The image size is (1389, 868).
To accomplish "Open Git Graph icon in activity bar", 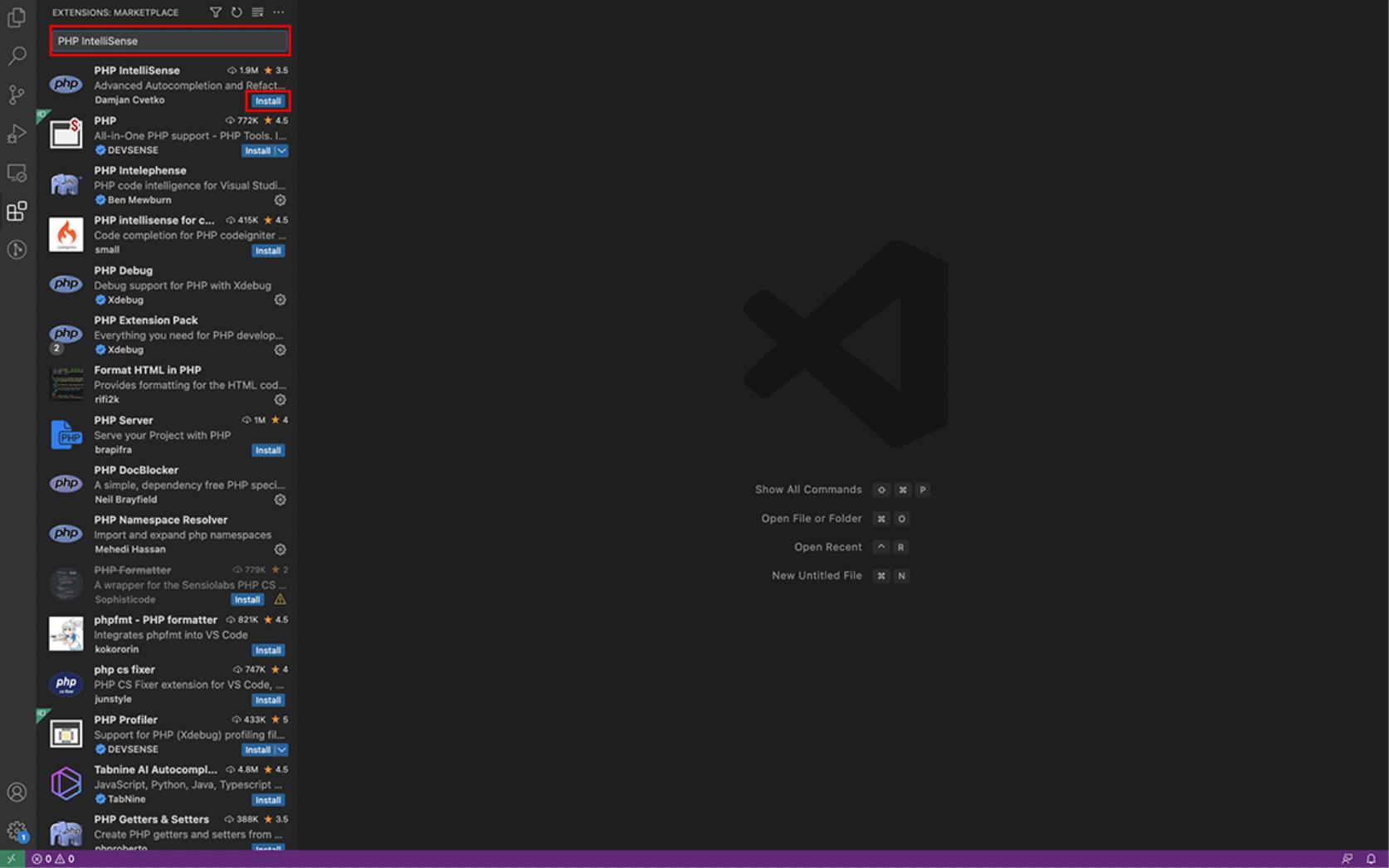I will tap(17, 250).
